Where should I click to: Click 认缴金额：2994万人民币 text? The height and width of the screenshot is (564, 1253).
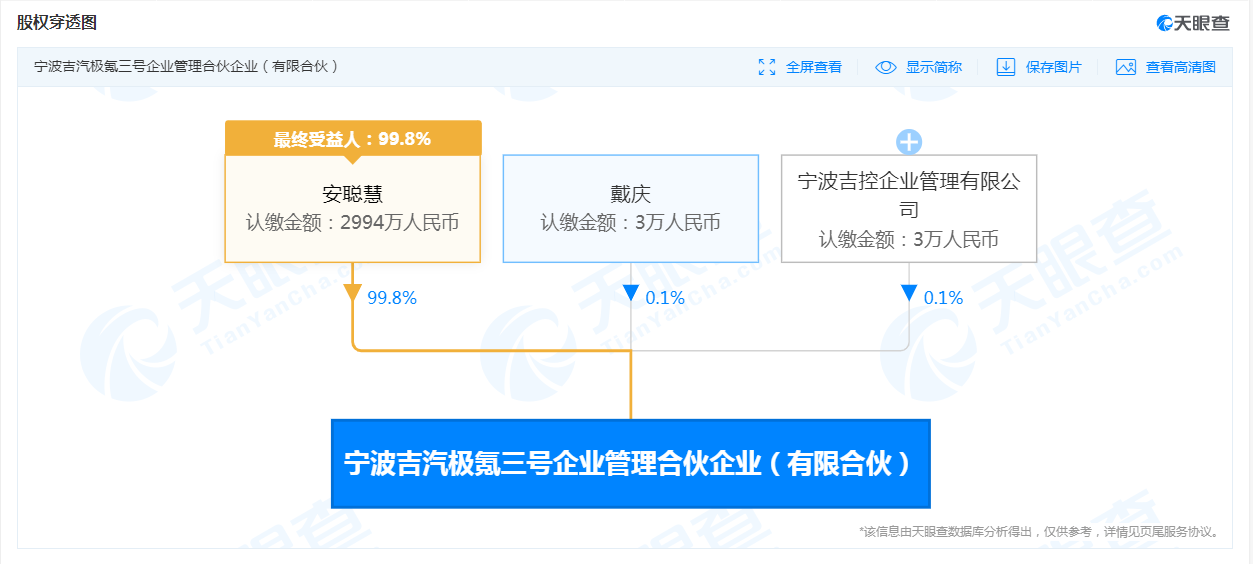(353, 222)
